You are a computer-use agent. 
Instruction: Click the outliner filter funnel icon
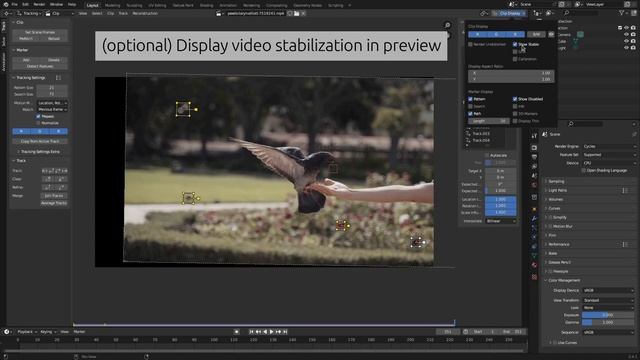622,13
